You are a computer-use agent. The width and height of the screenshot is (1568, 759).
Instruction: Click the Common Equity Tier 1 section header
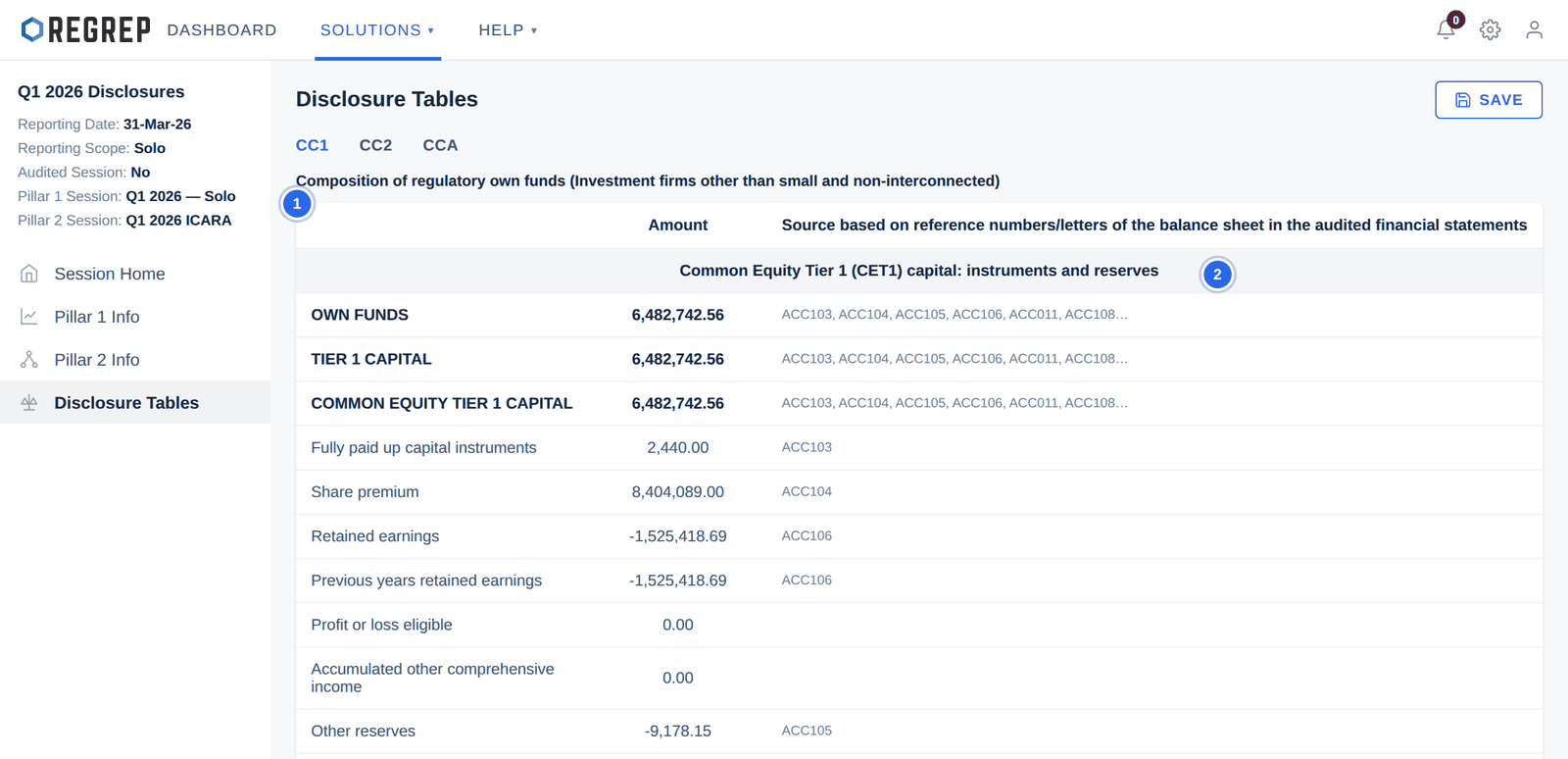(x=918, y=271)
